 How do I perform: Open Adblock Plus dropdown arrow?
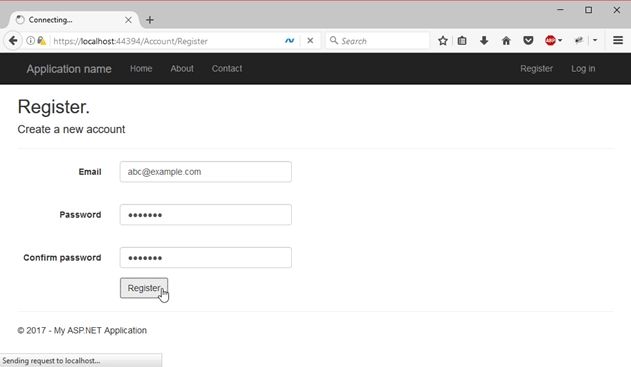[560, 41]
